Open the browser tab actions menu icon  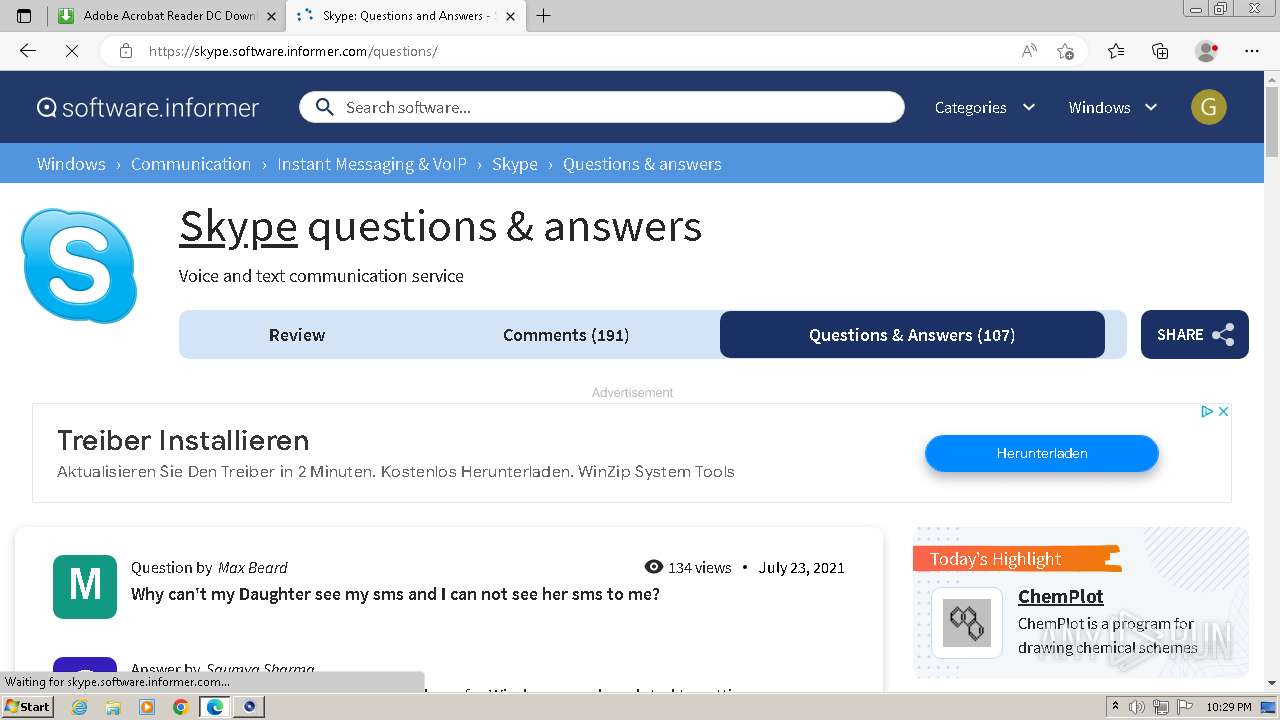[x=24, y=16]
